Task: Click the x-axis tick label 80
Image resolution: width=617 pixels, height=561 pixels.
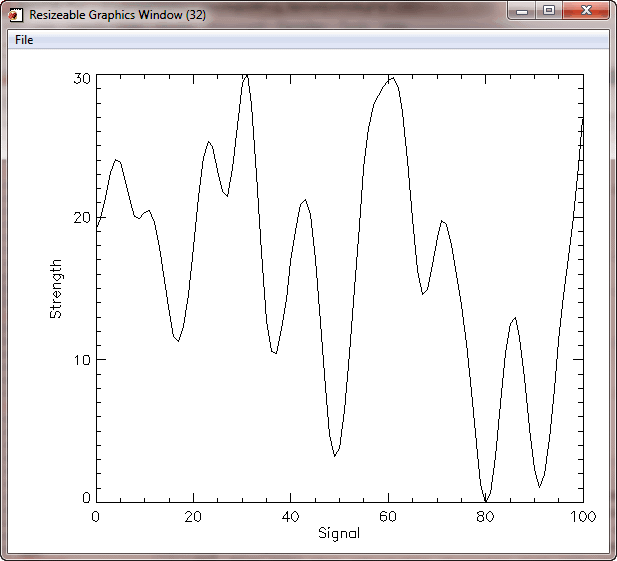Action: (x=485, y=517)
